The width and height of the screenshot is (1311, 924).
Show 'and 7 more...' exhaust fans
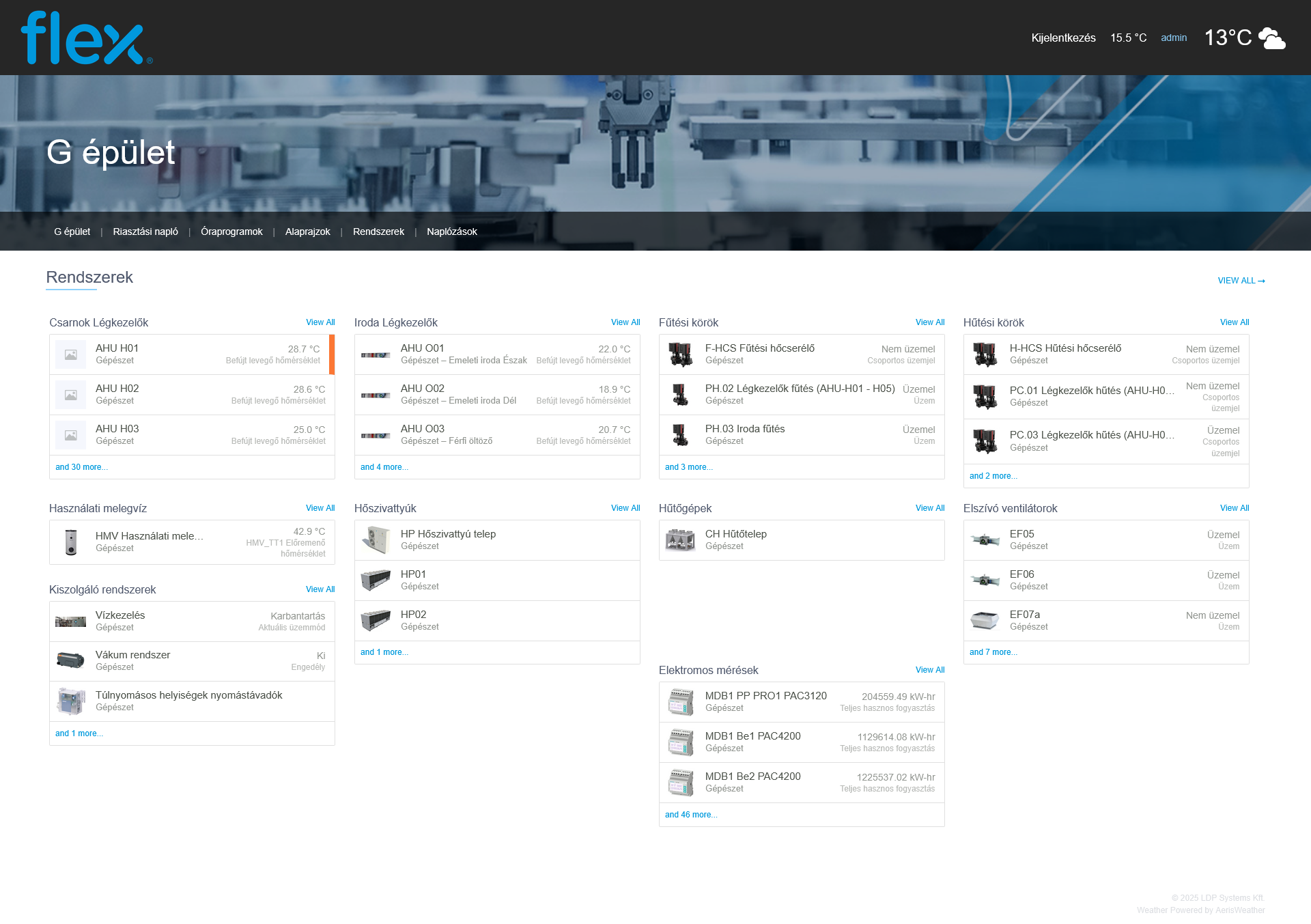tap(993, 652)
